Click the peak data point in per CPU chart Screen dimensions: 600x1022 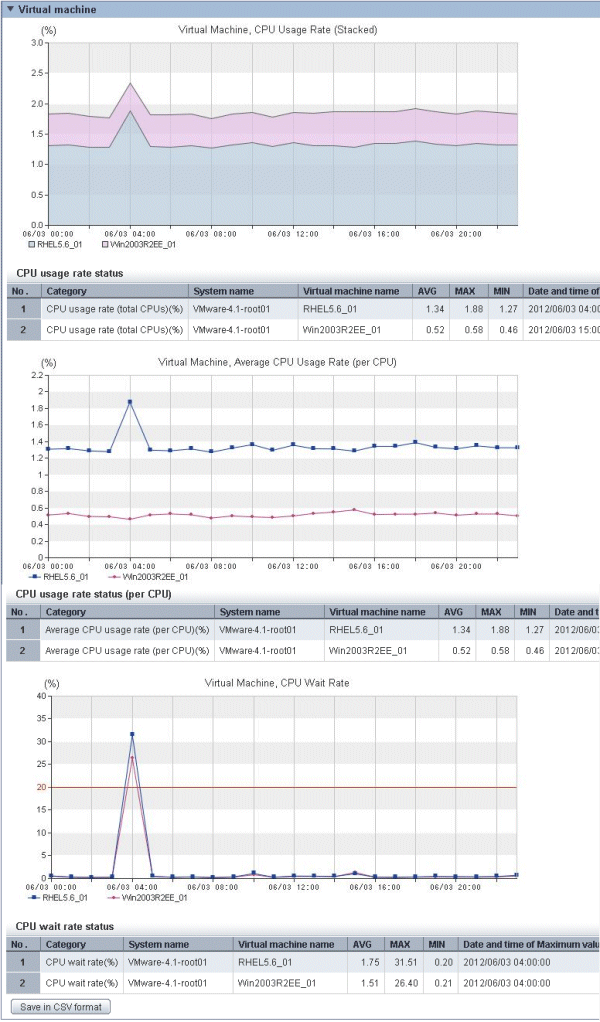(130, 402)
